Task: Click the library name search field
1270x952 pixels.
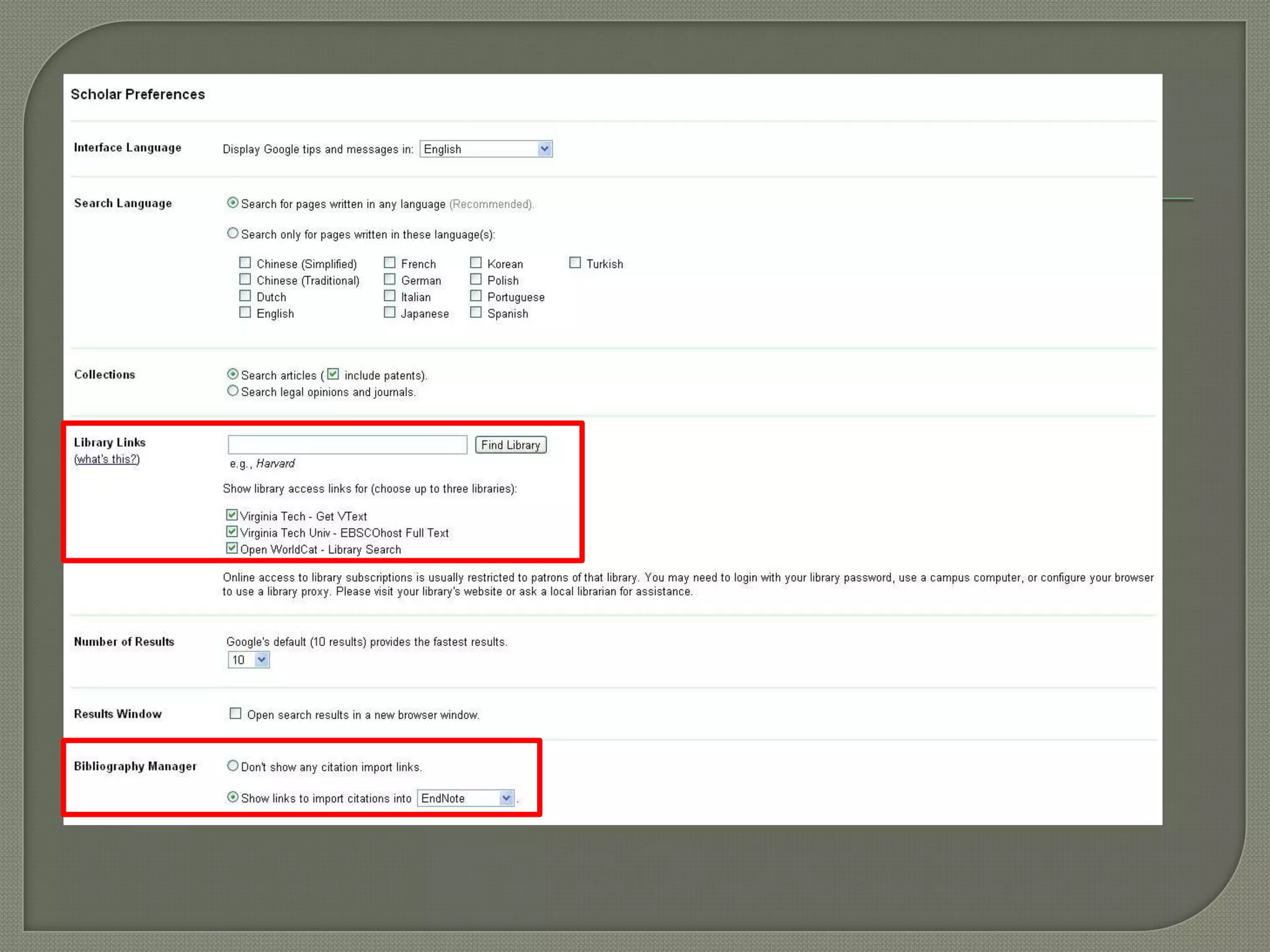Action: coord(347,444)
